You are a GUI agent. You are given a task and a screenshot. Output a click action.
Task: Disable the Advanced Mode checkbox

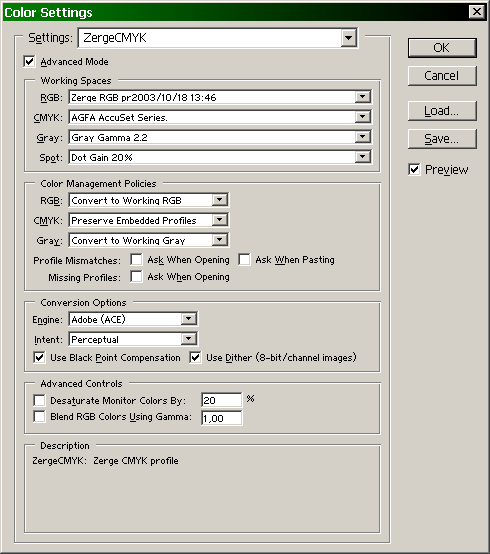coord(30,61)
